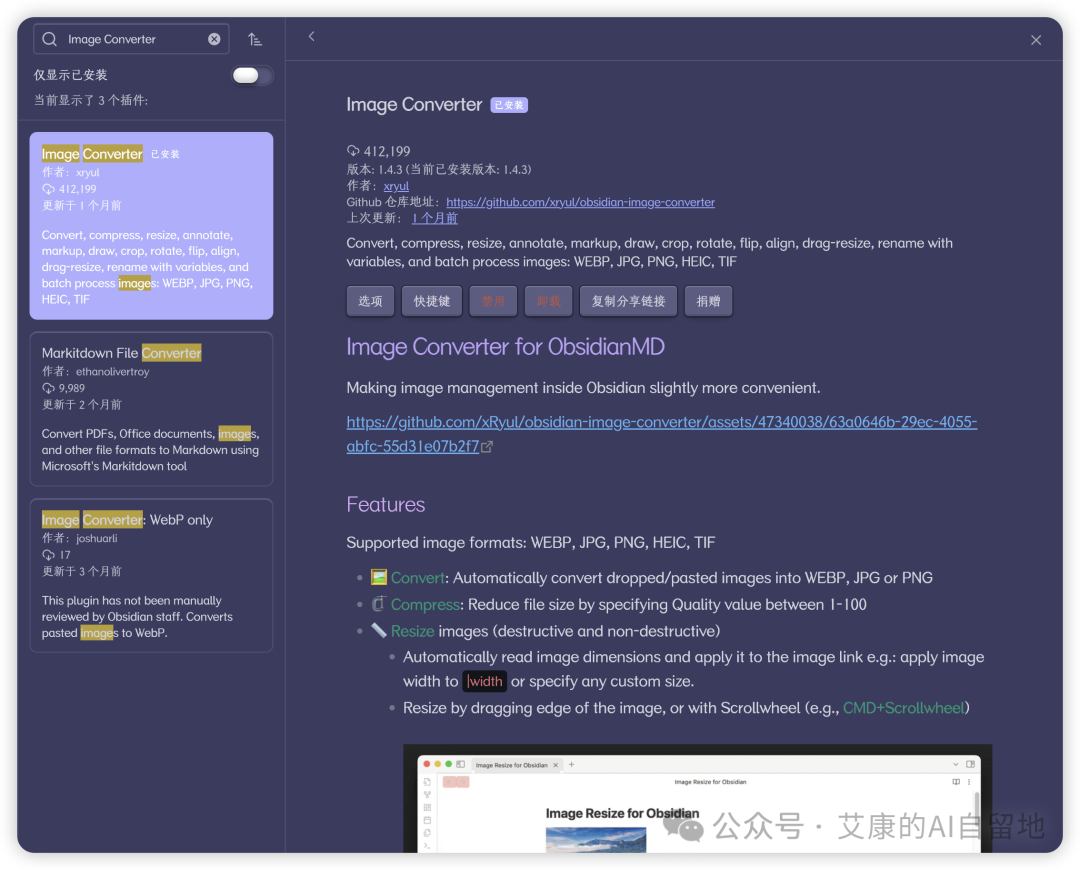Screen dimensions: 1080x870
Task: Go back with the left chevron
Action: point(311,37)
